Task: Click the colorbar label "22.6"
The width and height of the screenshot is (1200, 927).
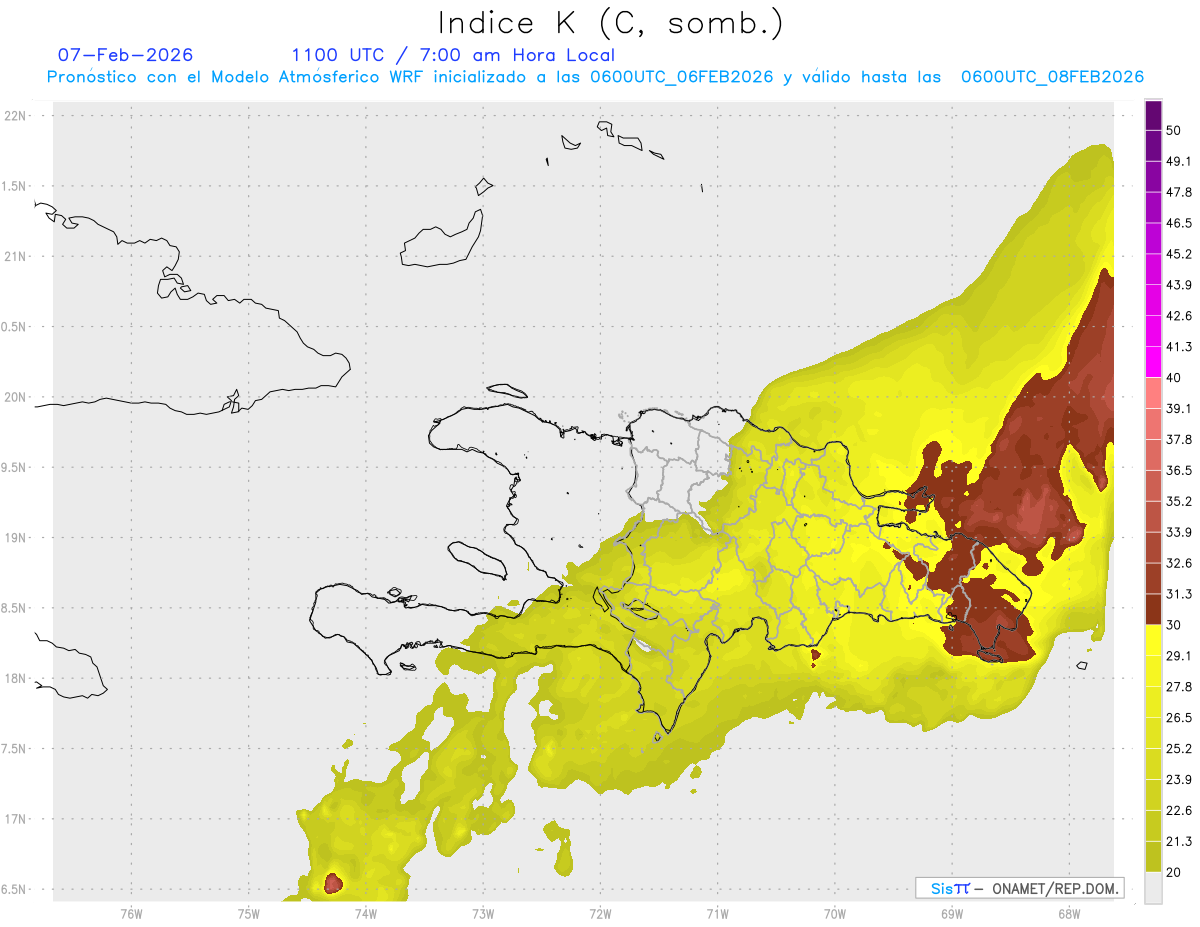Action: click(1179, 810)
